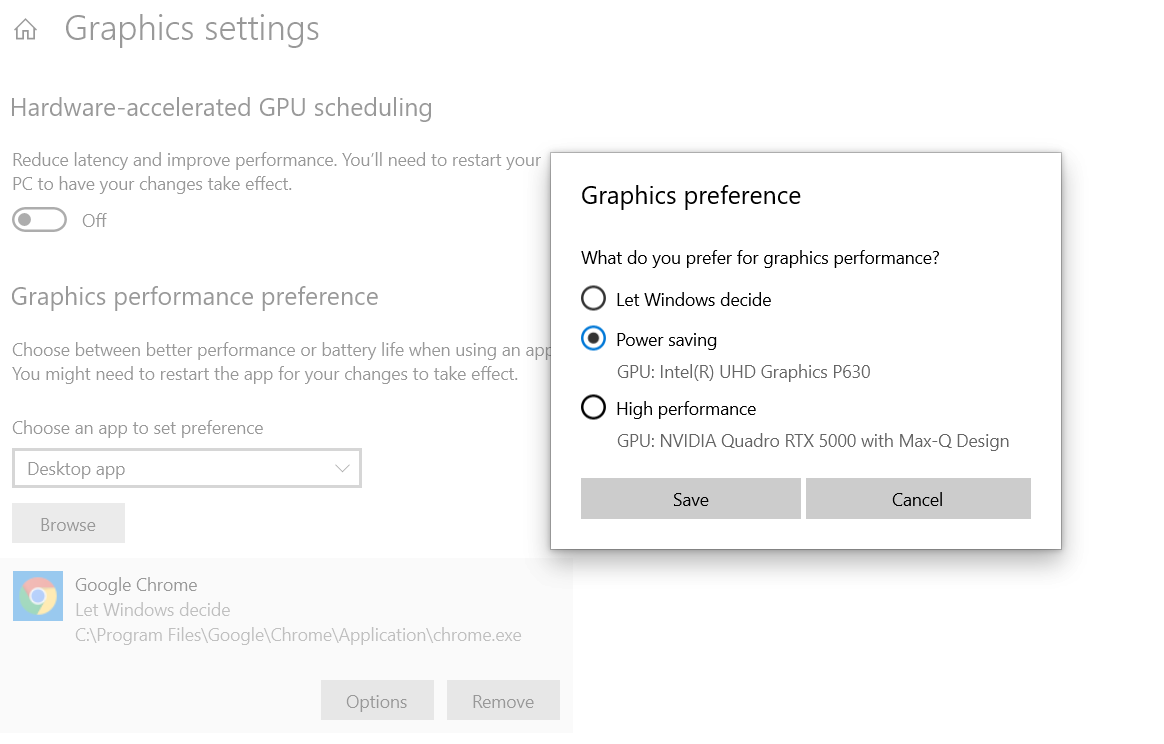Select the Google Chrome entry name

pyautogui.click(x=136, y=585)
